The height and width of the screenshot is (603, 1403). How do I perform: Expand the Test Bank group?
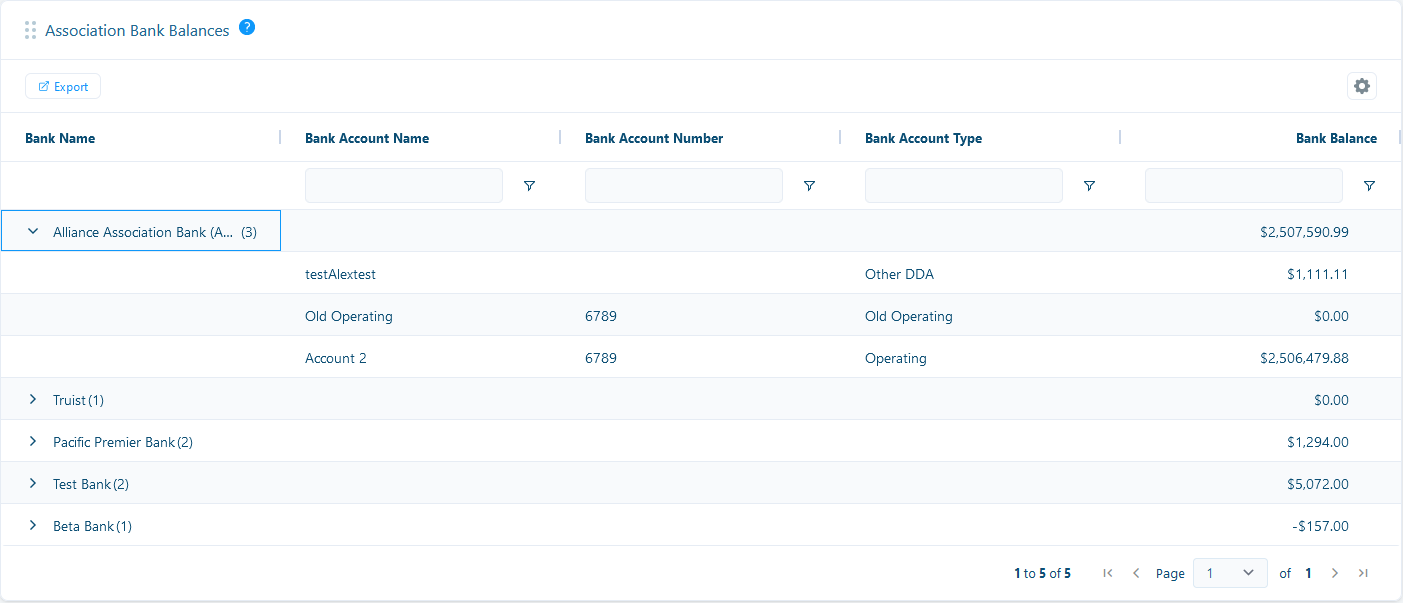33,484
